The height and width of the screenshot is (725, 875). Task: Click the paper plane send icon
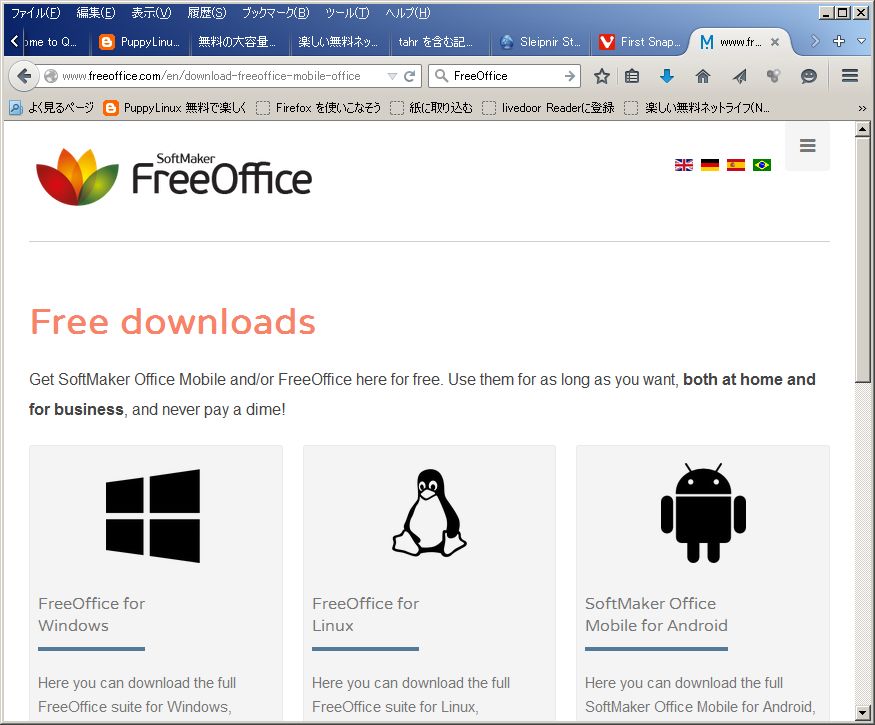[739, 76]
